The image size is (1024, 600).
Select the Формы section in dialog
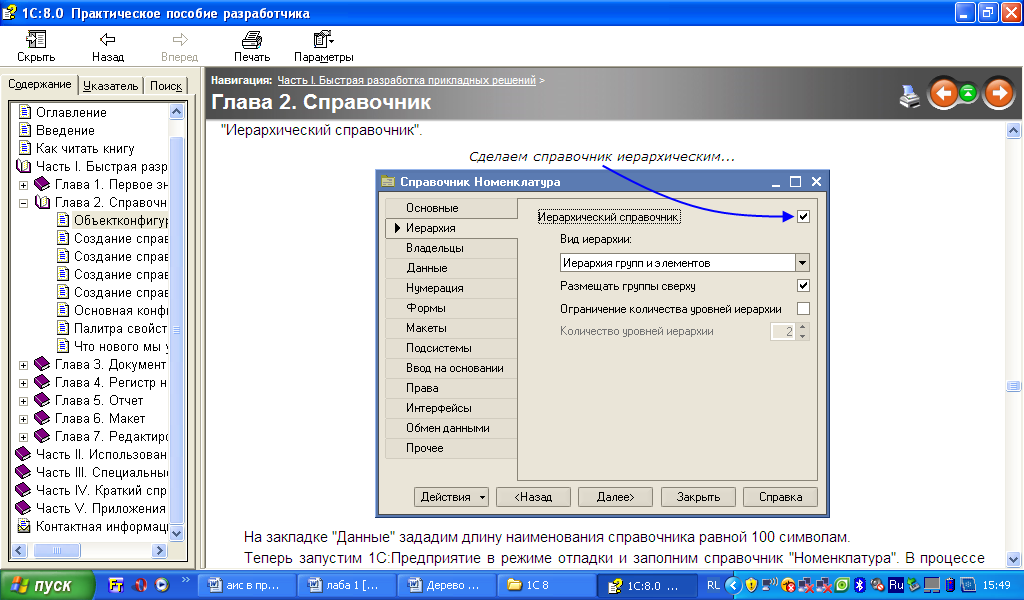tap(451, 308)
